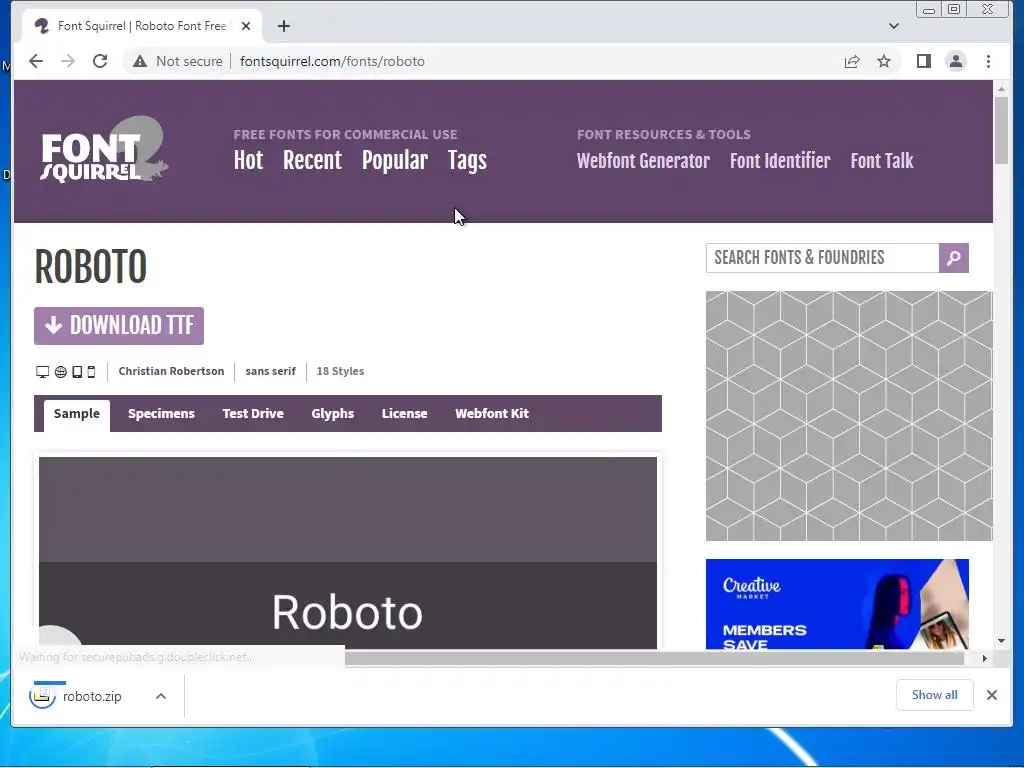
Task: Switch to the Specimens tab
Action: [x=161, y=414]
